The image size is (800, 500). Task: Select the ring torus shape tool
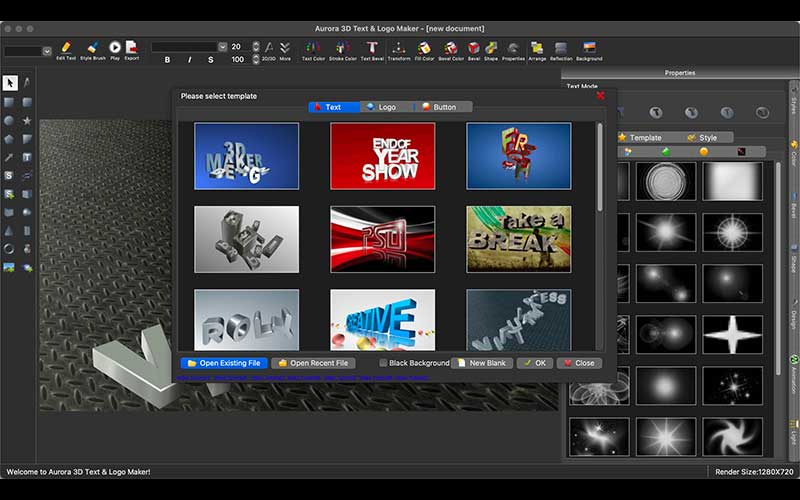[9, 249]
